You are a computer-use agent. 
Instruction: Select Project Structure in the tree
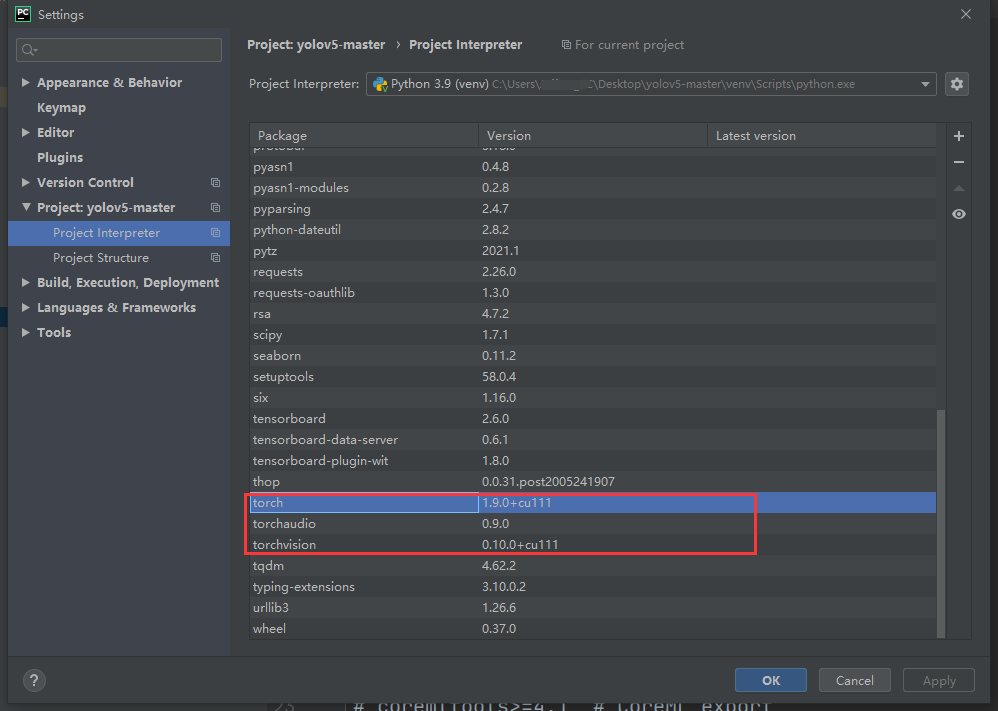(x=101, y=258)
